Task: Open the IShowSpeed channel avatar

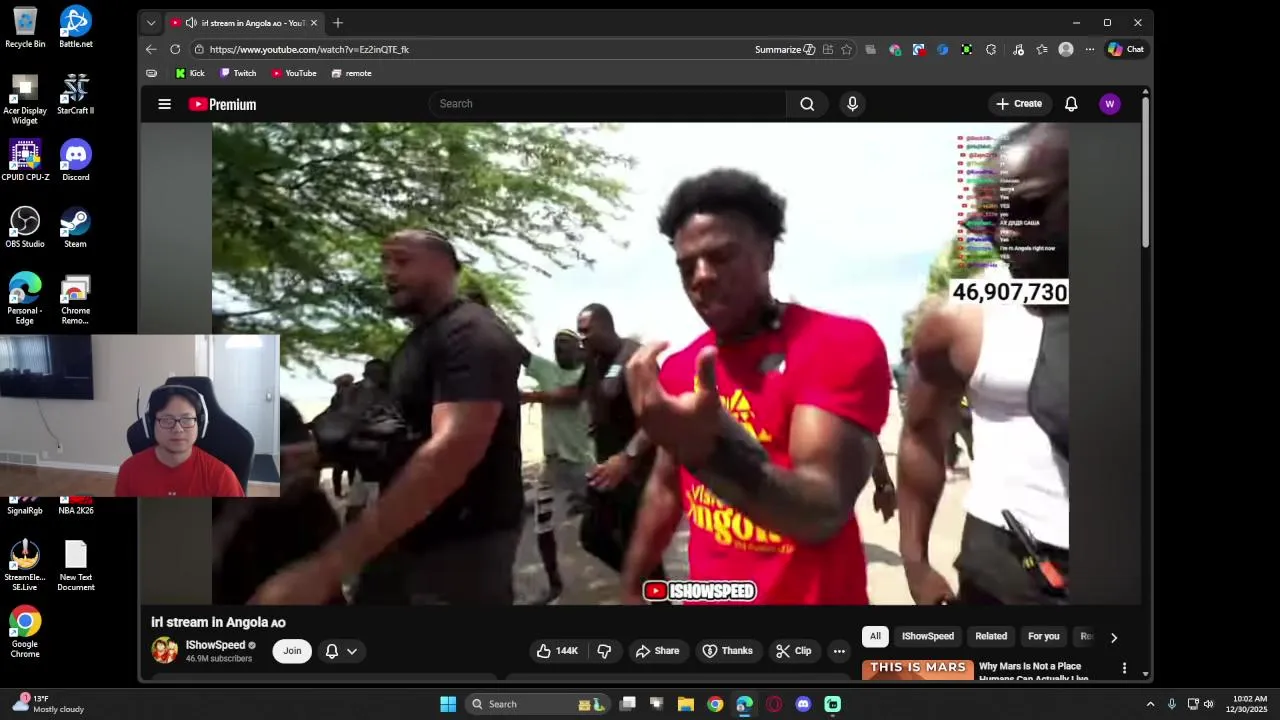Action: 165,650
